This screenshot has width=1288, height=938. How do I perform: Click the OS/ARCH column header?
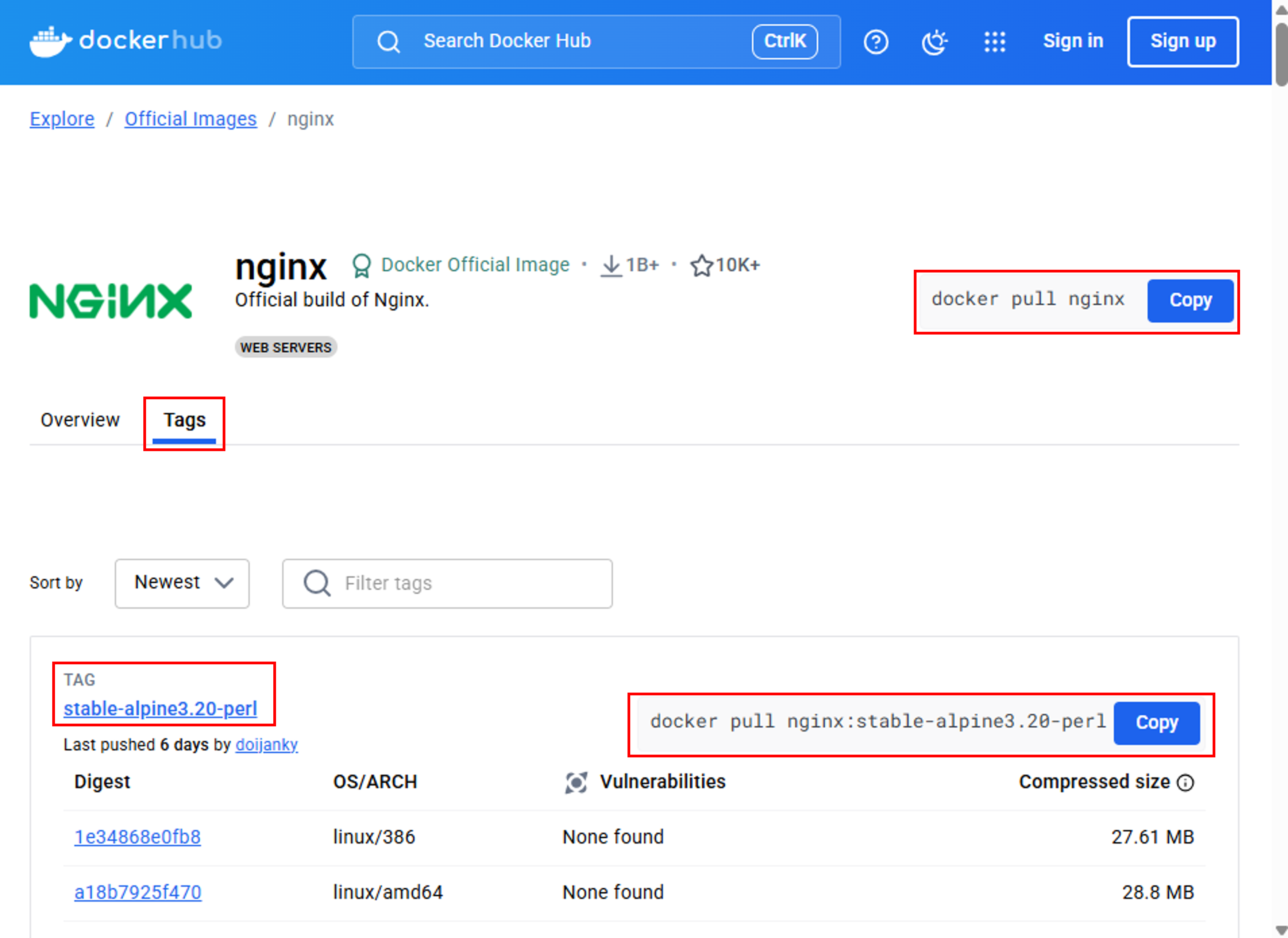click(375, 782)
